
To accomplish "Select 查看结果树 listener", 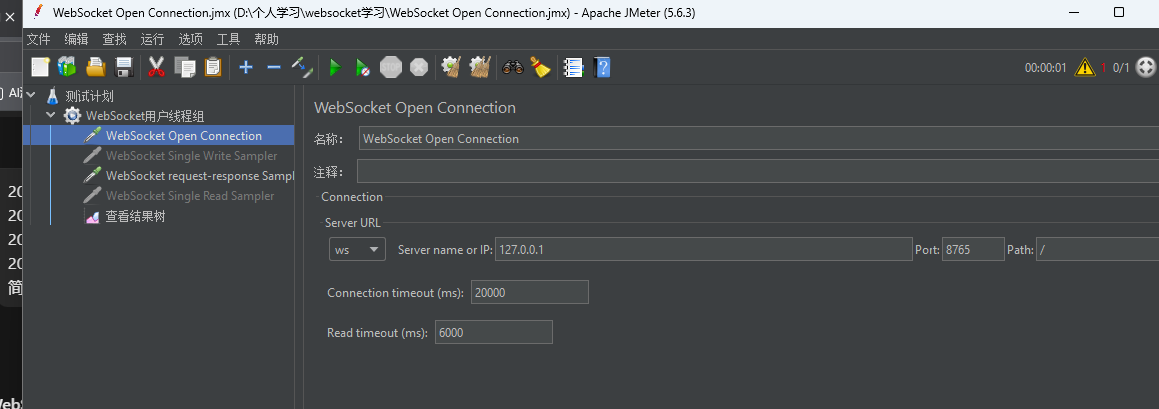I will (x=135, y=217).
